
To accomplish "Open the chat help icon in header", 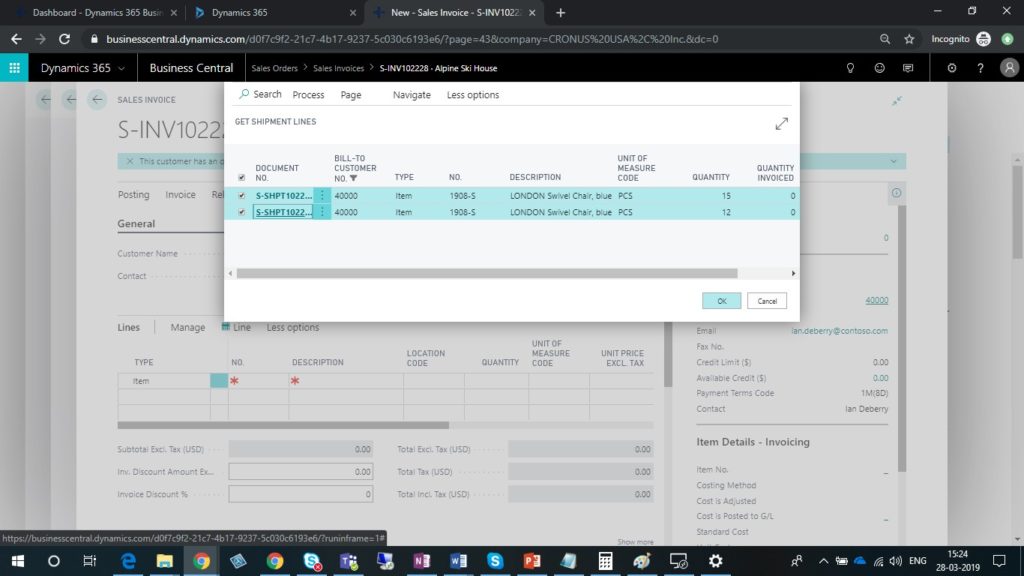I will pos(908,68).
